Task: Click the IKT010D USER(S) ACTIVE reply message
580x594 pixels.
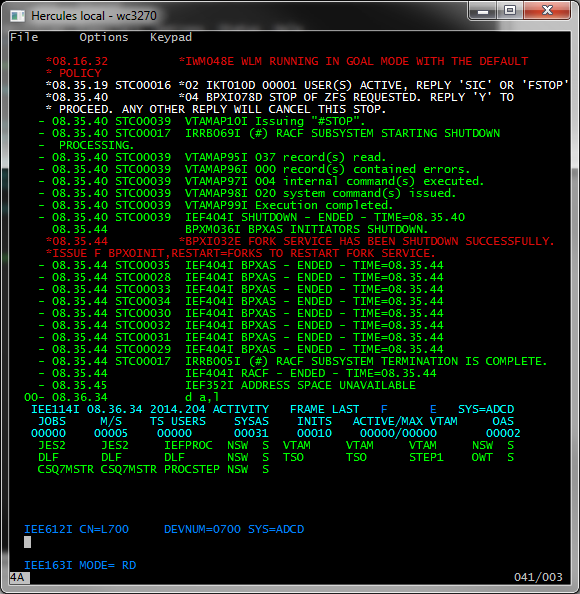Action: coord(307,85)
